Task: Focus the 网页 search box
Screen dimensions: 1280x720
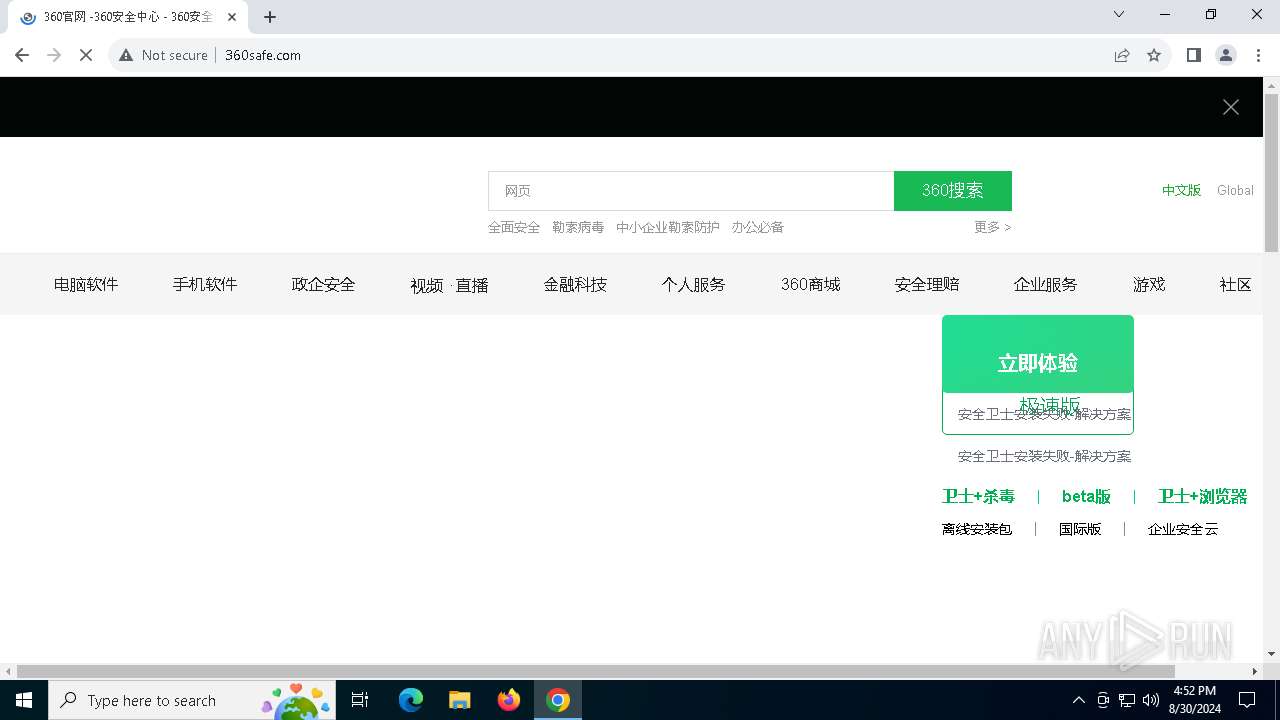Action: [691, 191]
